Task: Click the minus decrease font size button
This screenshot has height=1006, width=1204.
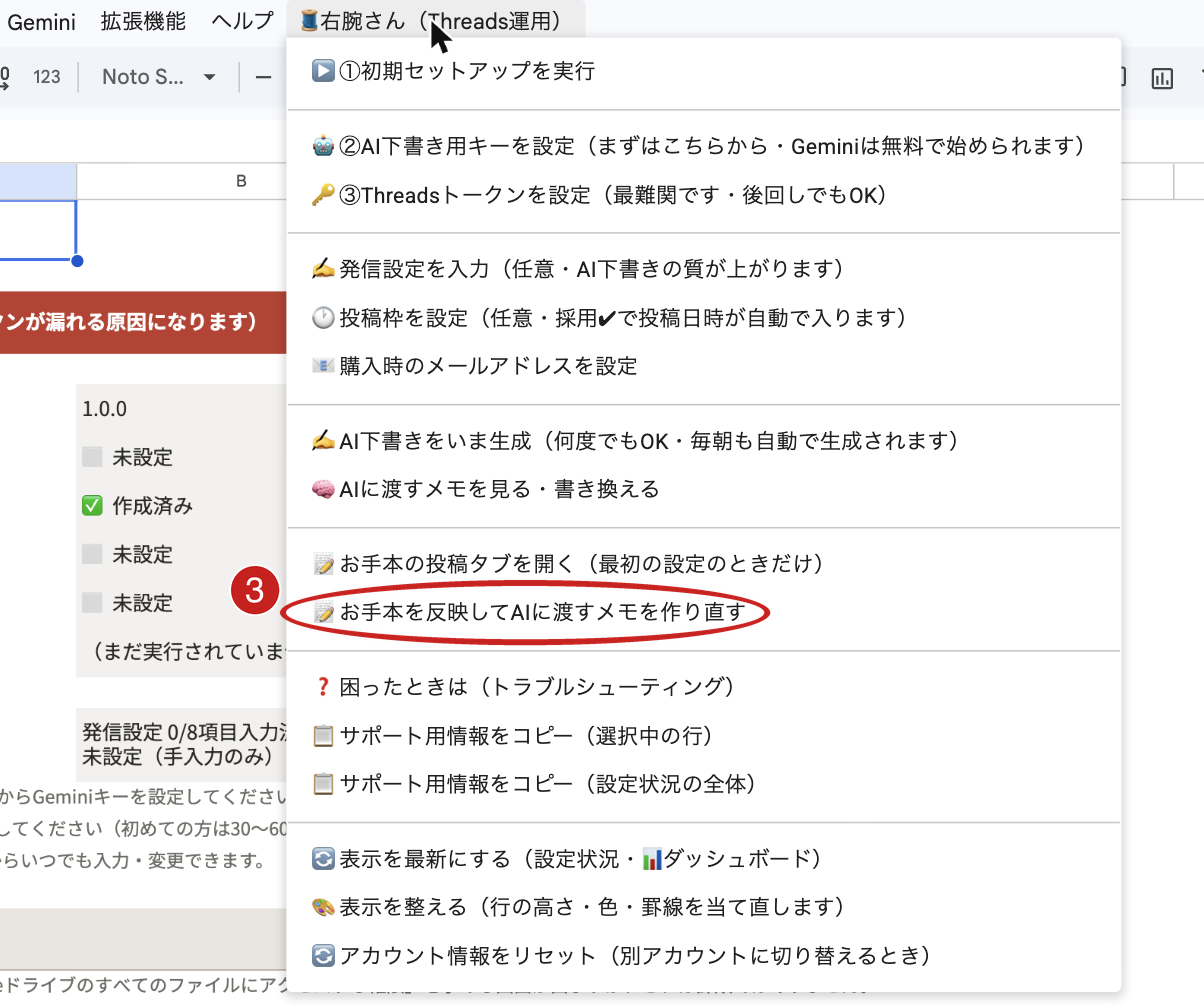Action: 264,77
